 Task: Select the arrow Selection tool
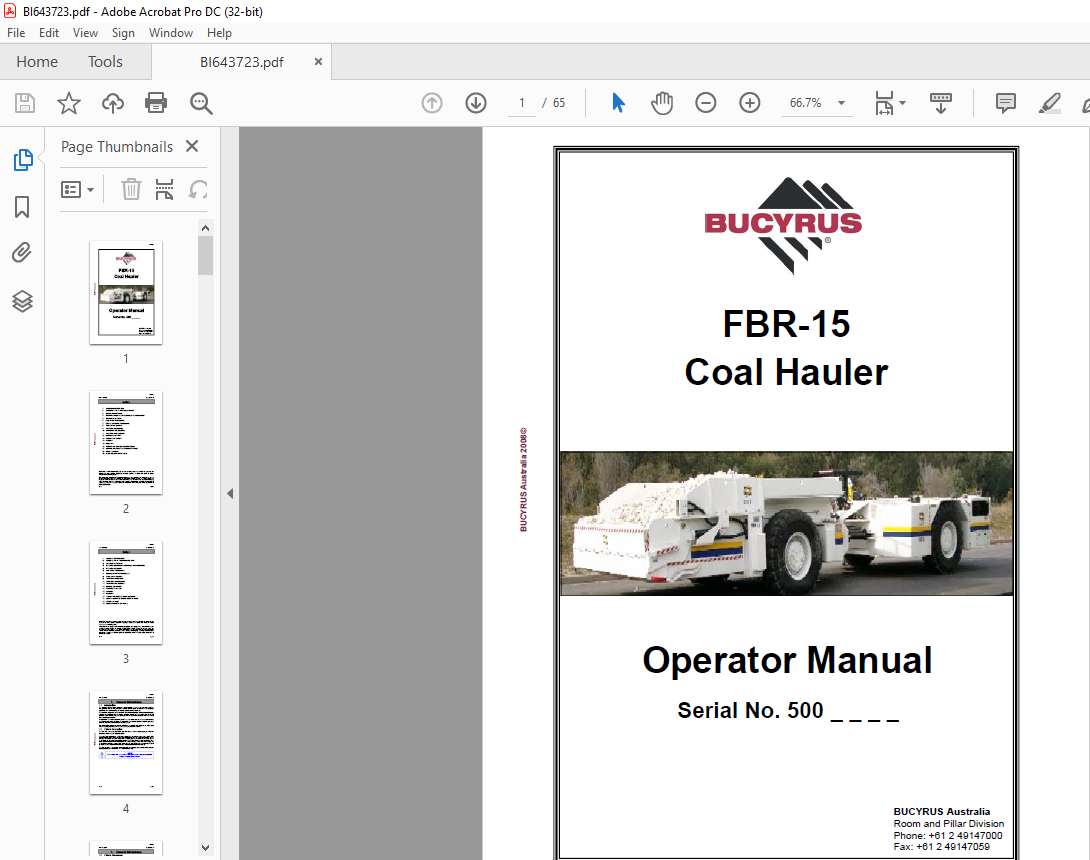click(x=618, y=103)
